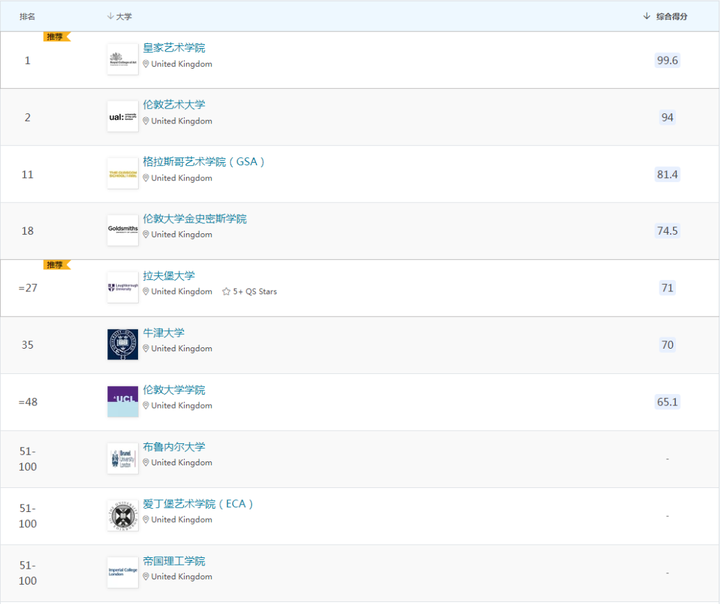The width and height of the screenshot is (720, 604).
Task: Click the Royal College of Art logo
Action: tap(123, 59)
